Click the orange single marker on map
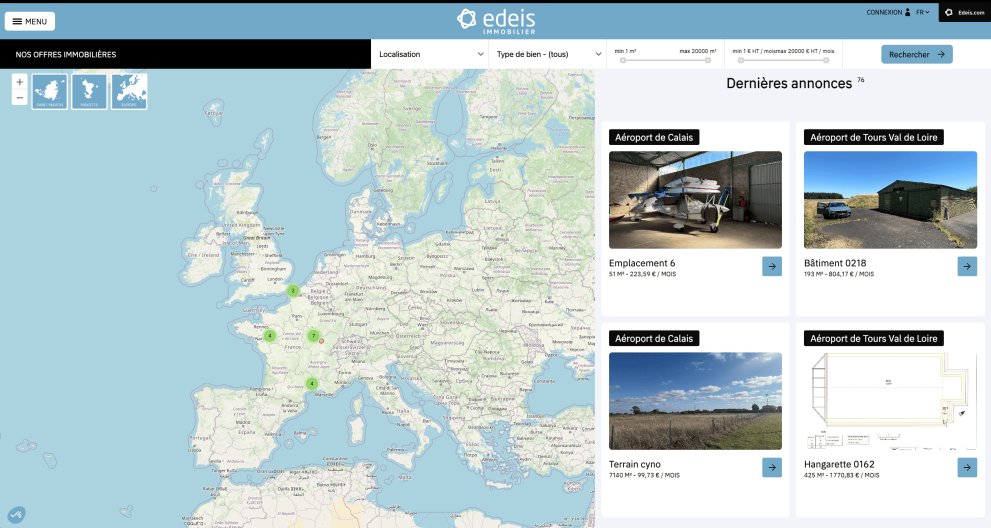Image resolution: width=991 pixels, height=528 pixels. pos(322,341)
